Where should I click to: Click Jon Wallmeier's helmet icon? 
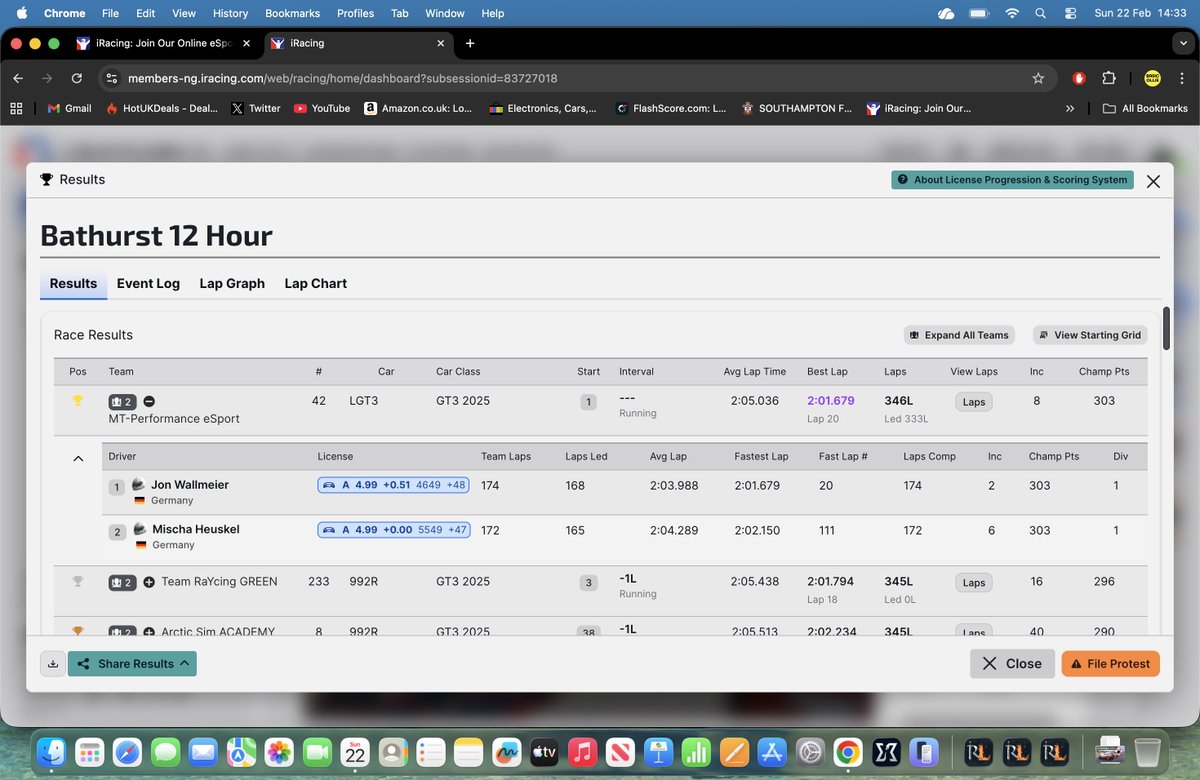click(x=138, y=484)
